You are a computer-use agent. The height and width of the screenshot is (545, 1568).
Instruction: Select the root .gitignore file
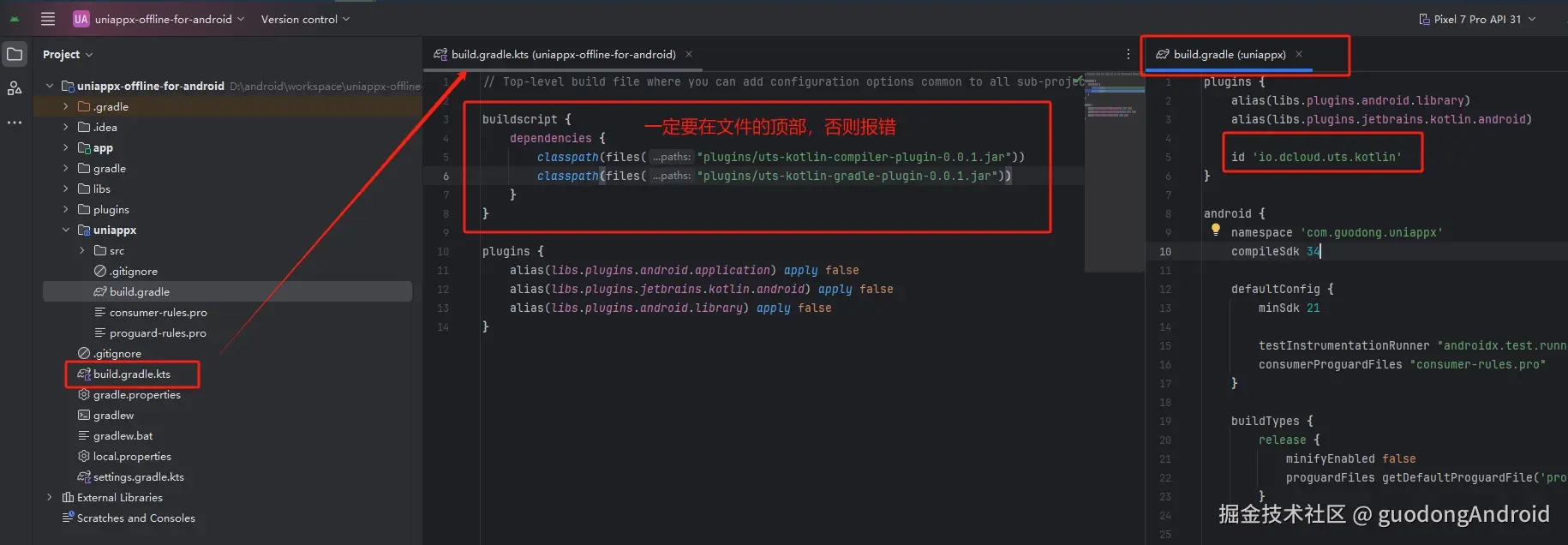pos(110,353)
